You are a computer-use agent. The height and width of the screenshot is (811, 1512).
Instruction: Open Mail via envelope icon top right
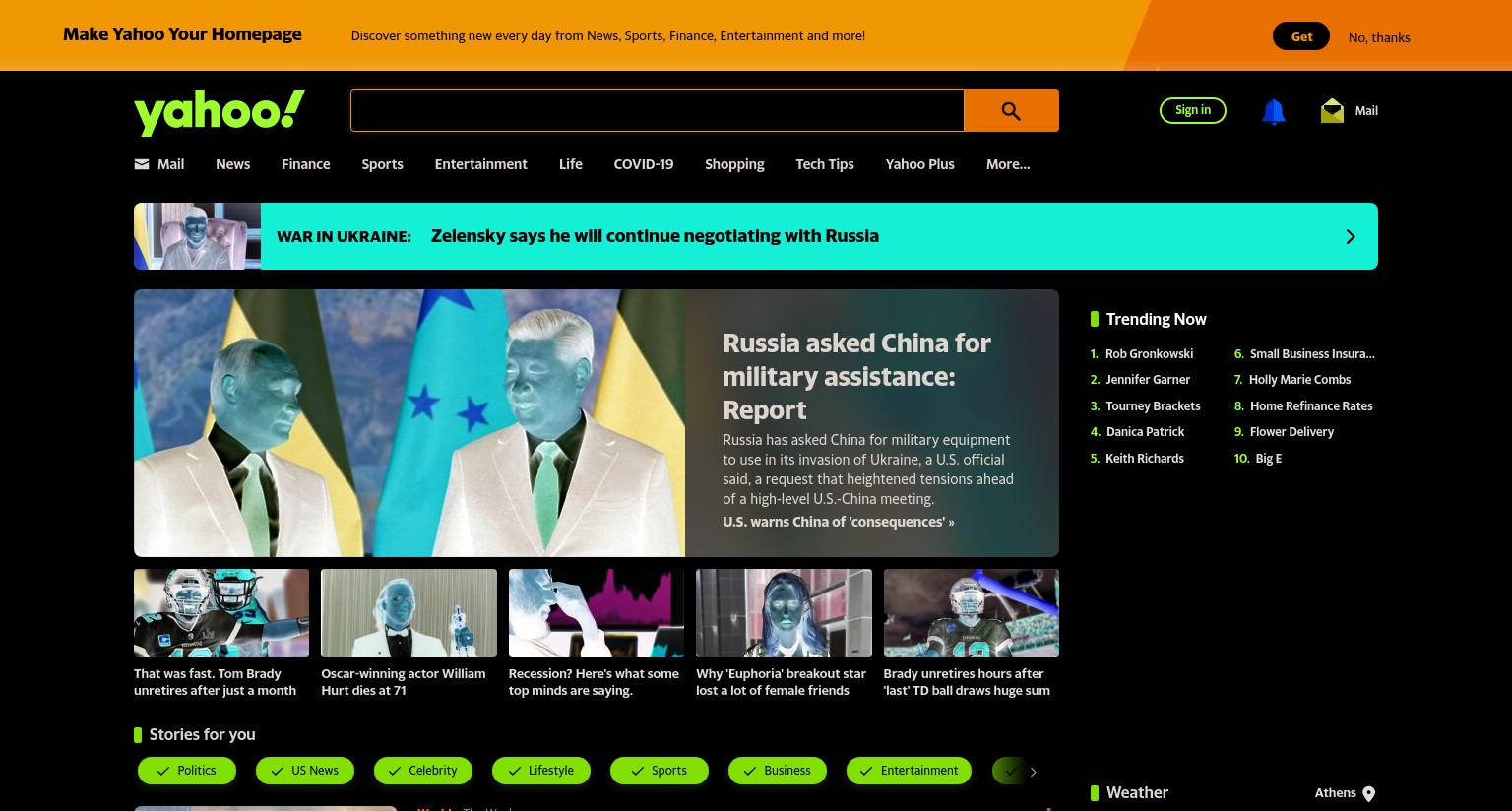click(1332, 110)
